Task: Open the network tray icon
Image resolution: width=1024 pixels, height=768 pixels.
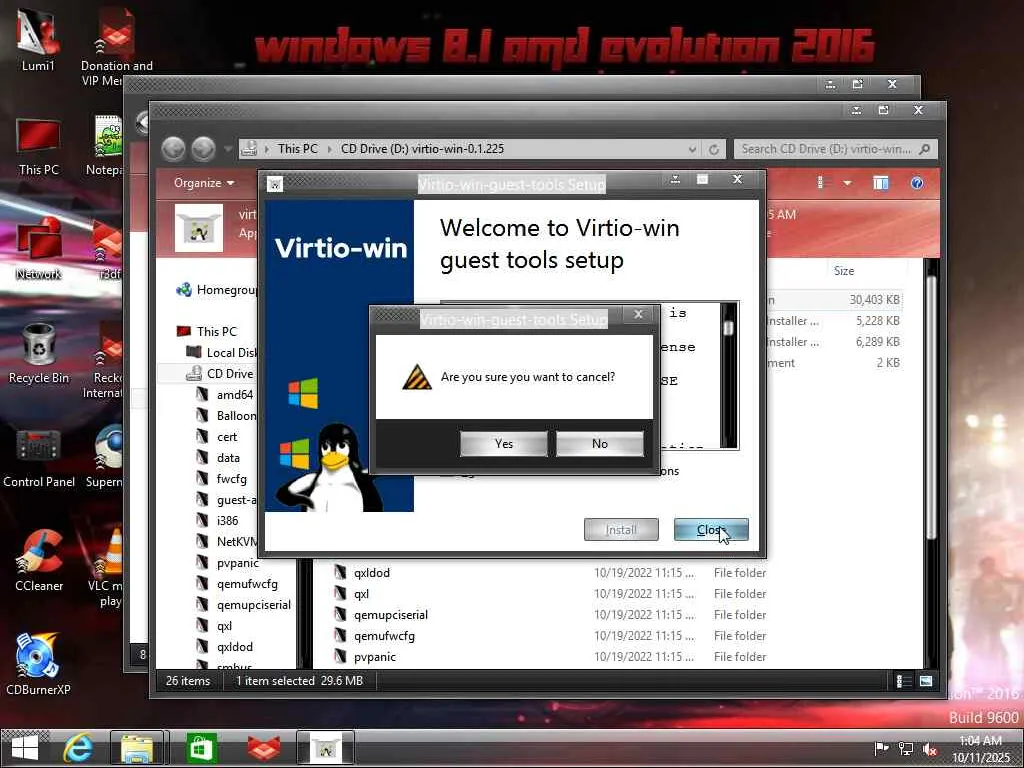Action: [906, 749]
